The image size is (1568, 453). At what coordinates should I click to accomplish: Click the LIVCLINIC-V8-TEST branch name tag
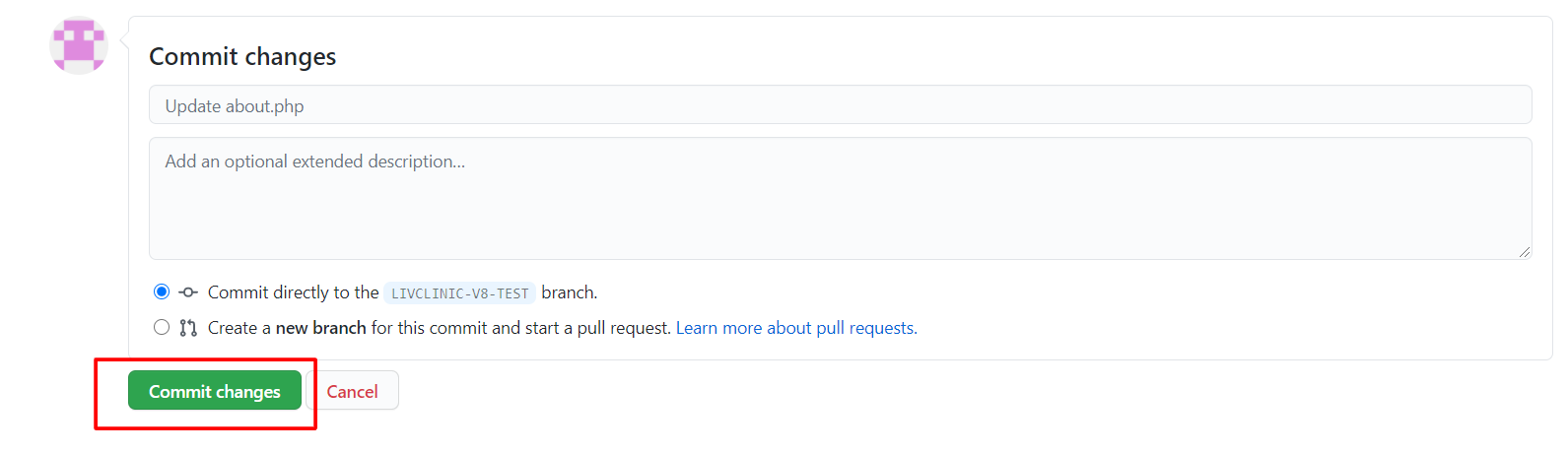(459, 293)
